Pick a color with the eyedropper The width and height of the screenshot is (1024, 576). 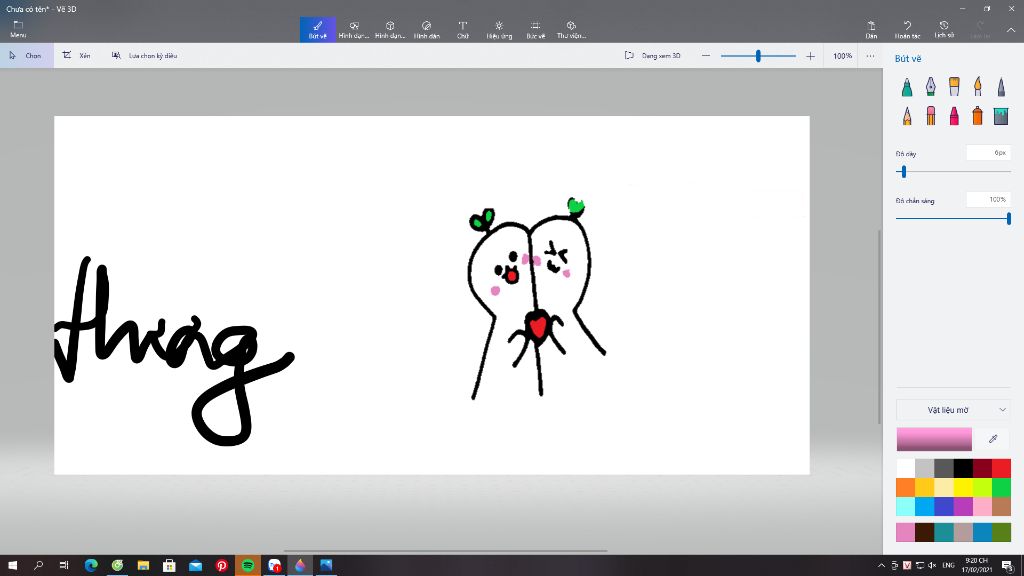click(x=993, y=439)
